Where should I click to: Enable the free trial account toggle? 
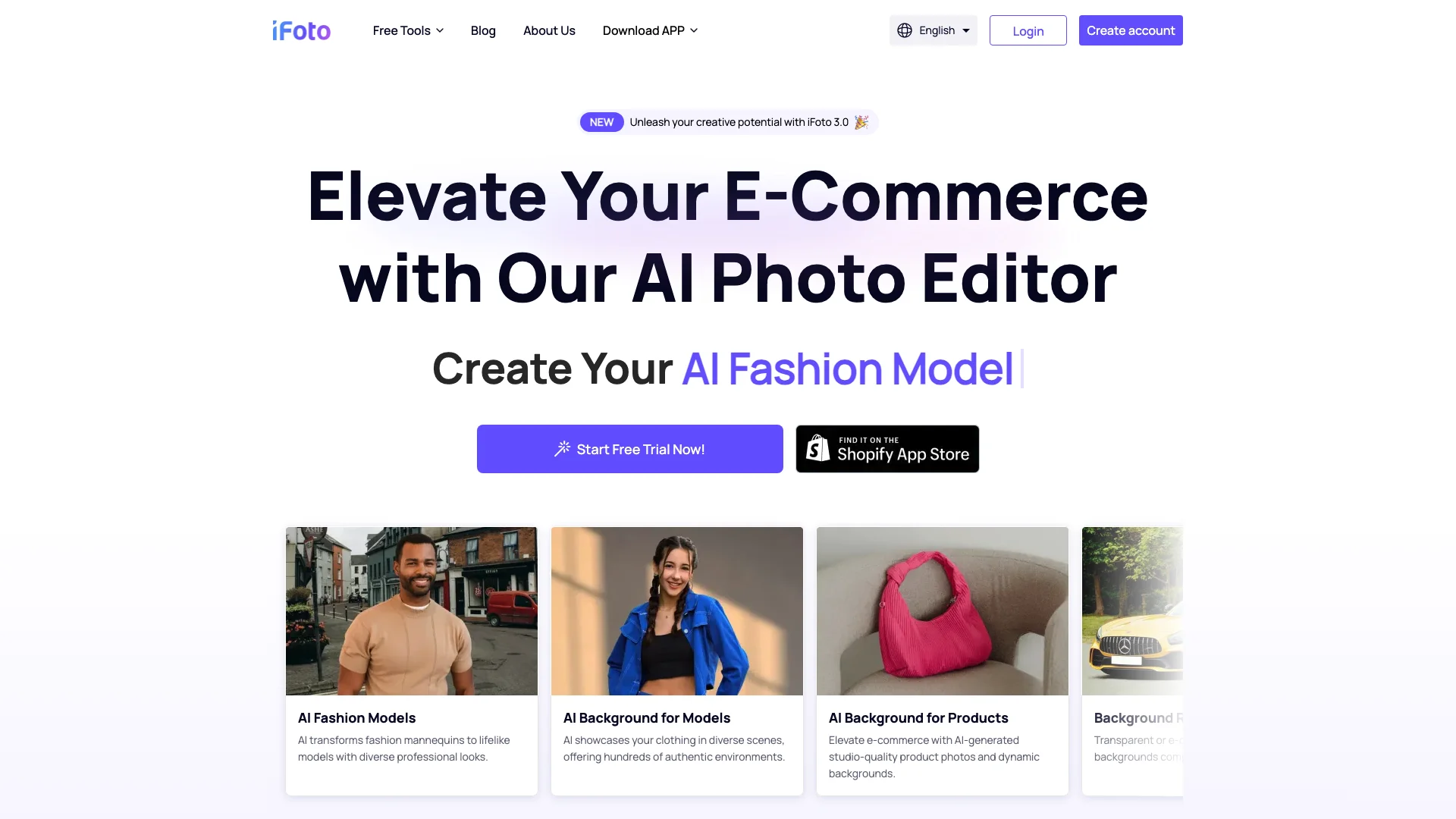629,449
